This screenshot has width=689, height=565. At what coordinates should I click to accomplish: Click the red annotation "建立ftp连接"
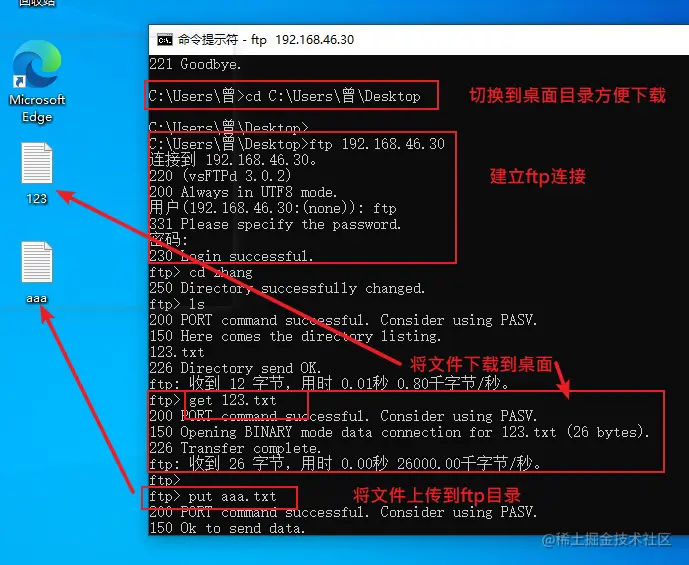click(x=538, y=177)
